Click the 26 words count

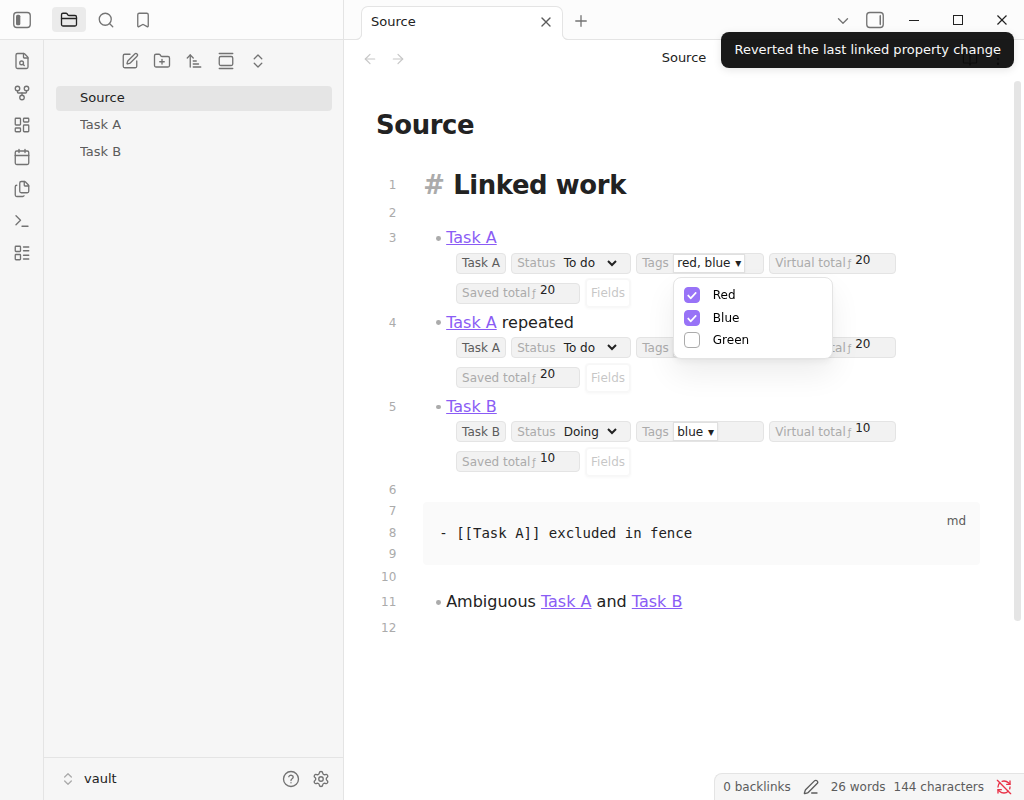coord(857,787)
